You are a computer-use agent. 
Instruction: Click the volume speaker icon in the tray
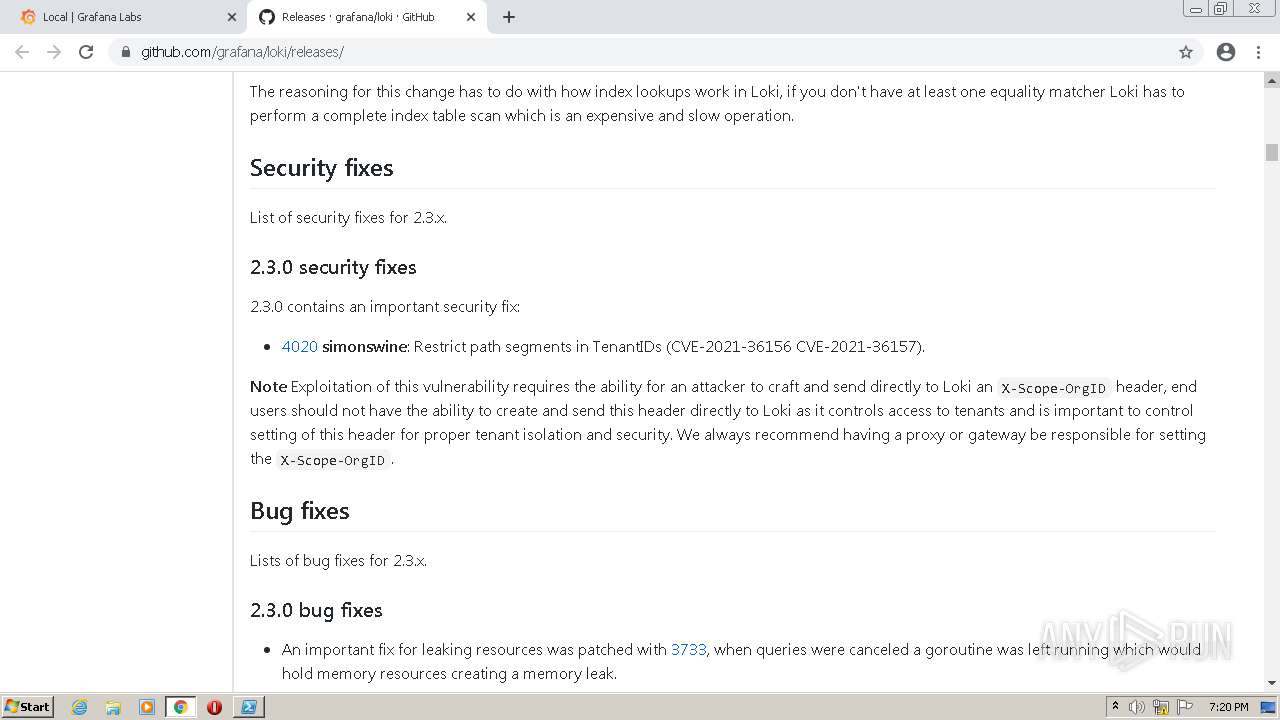pyautogui.click(x=1137, y=707)
